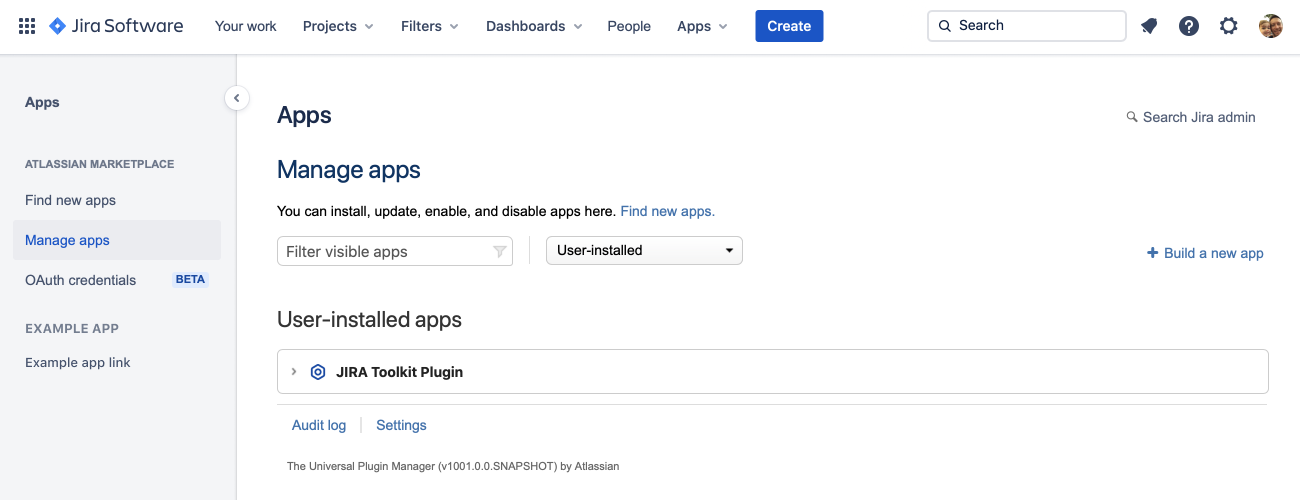Click the user profile avatar
The image size is (1300, 500).
point(1270,26)
